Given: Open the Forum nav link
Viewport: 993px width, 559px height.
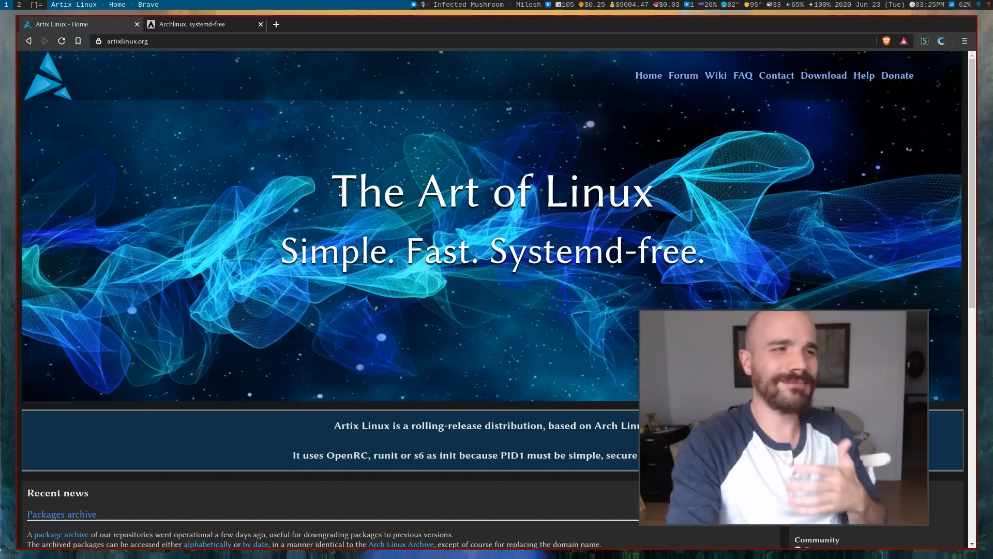Looking at the screenshot, I should pyautogui.click(x=683, y=75).
